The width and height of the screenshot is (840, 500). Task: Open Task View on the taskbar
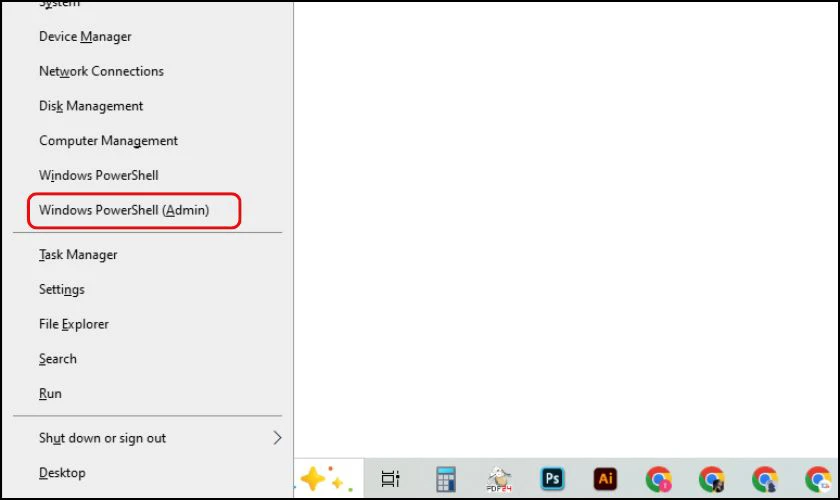pos(391,479)
